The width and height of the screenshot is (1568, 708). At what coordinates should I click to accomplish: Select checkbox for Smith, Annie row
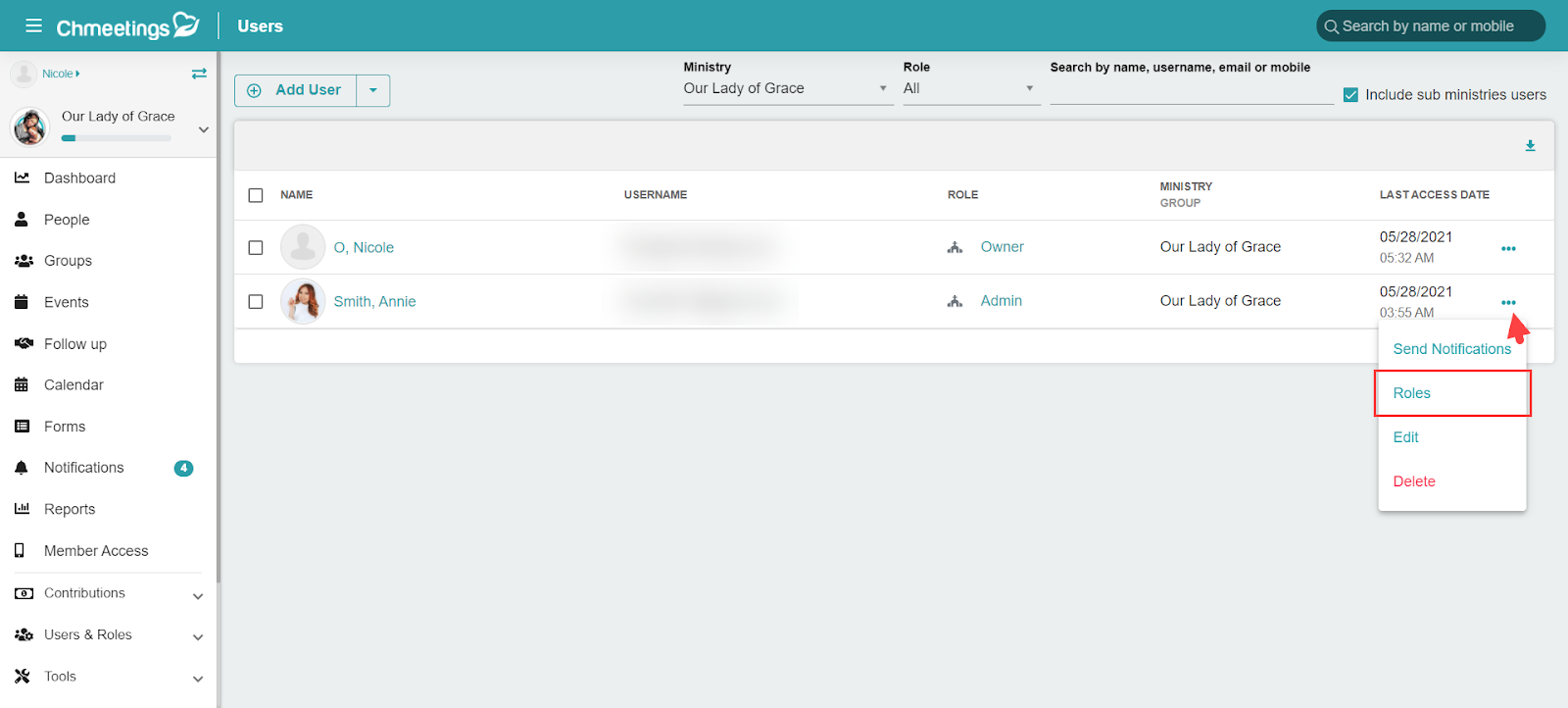point(256,302)
